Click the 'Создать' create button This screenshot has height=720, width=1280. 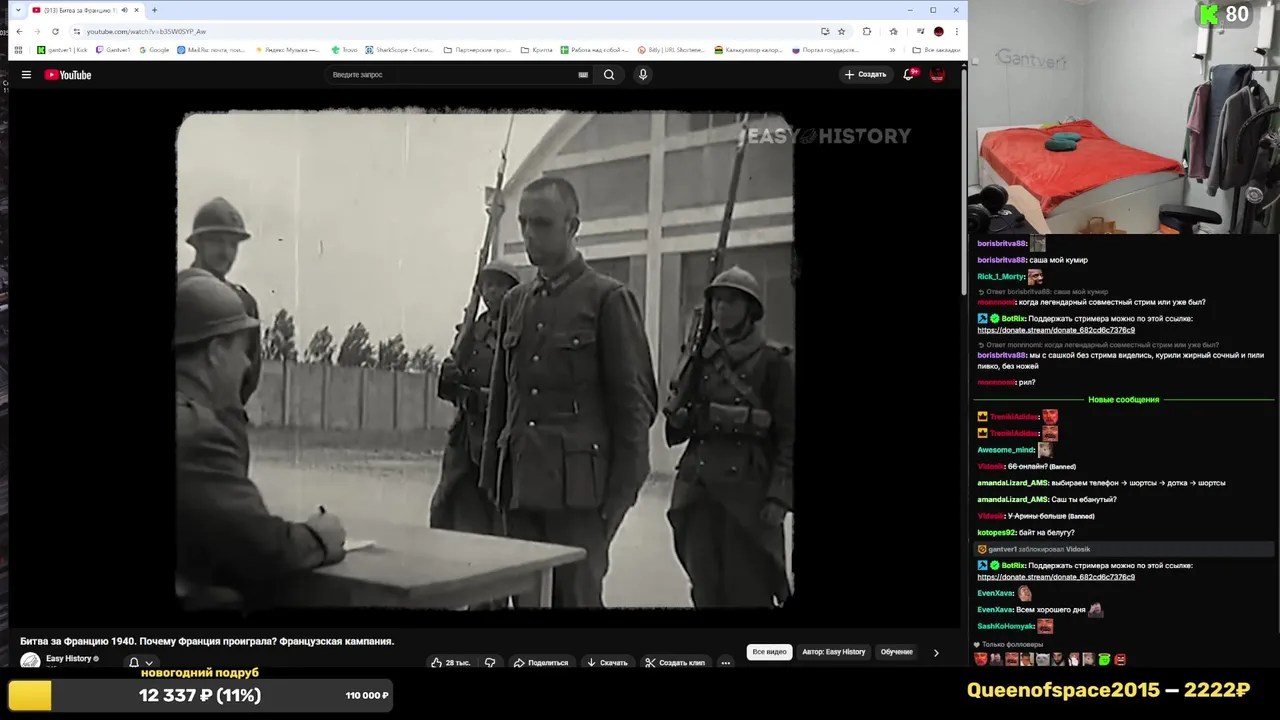coord(865,75)
